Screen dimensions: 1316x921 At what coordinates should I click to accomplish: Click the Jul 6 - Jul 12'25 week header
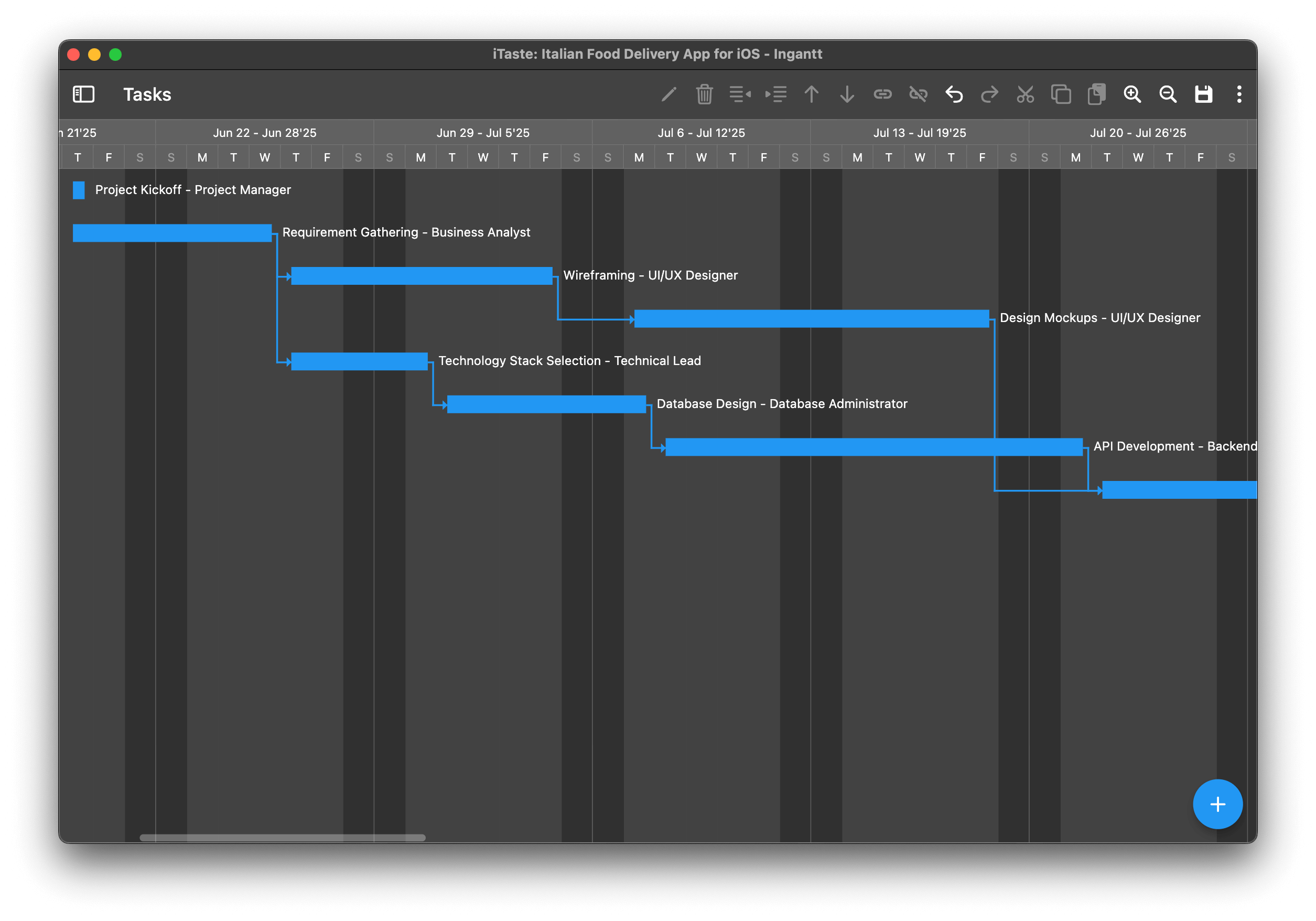click(x=702, y=133)
